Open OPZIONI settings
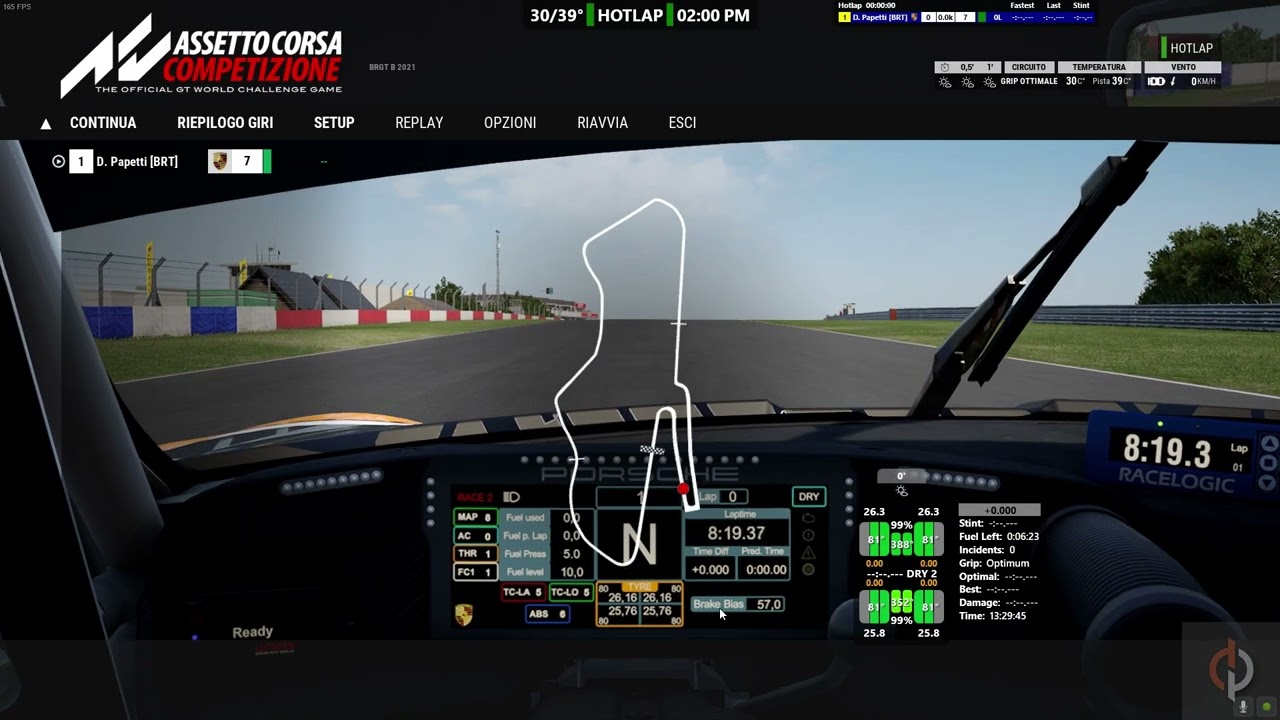 [510, 123]
